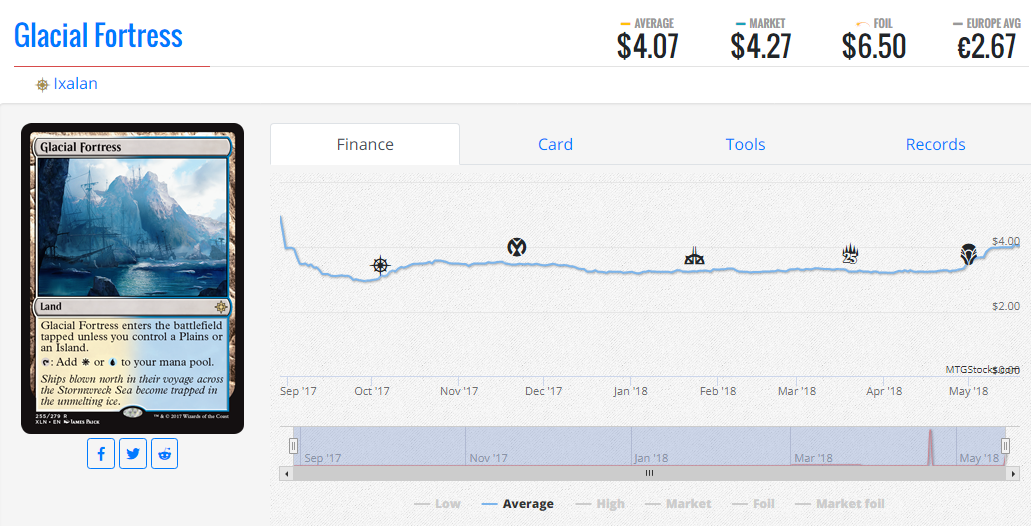Viewport: 1031px width, 526px height.
Task: Click the Mar '18 label in the navigator
Action: click(813, 458)
